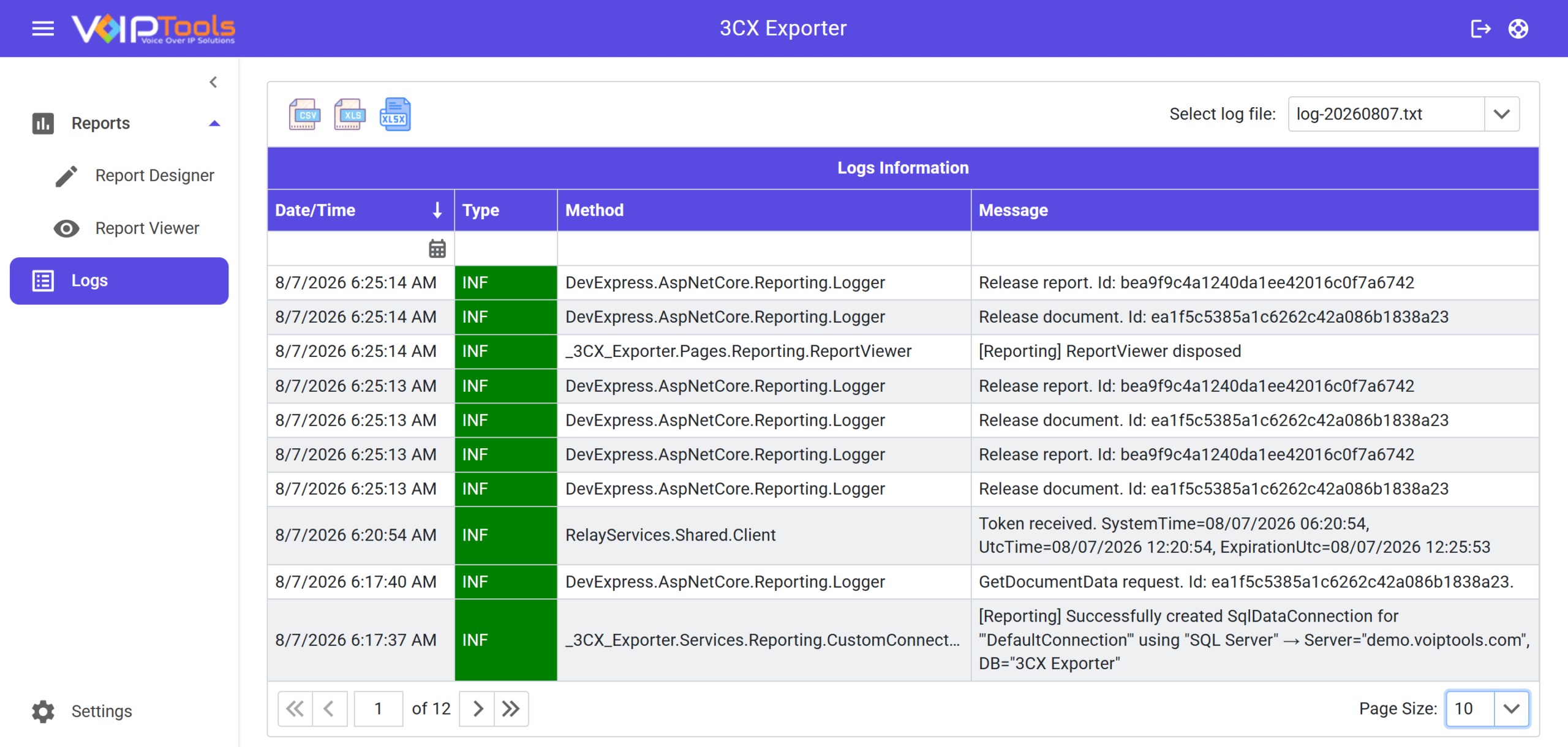Click the Reports bar chart icon
1568x747 pixels.
tap(43, 123)
